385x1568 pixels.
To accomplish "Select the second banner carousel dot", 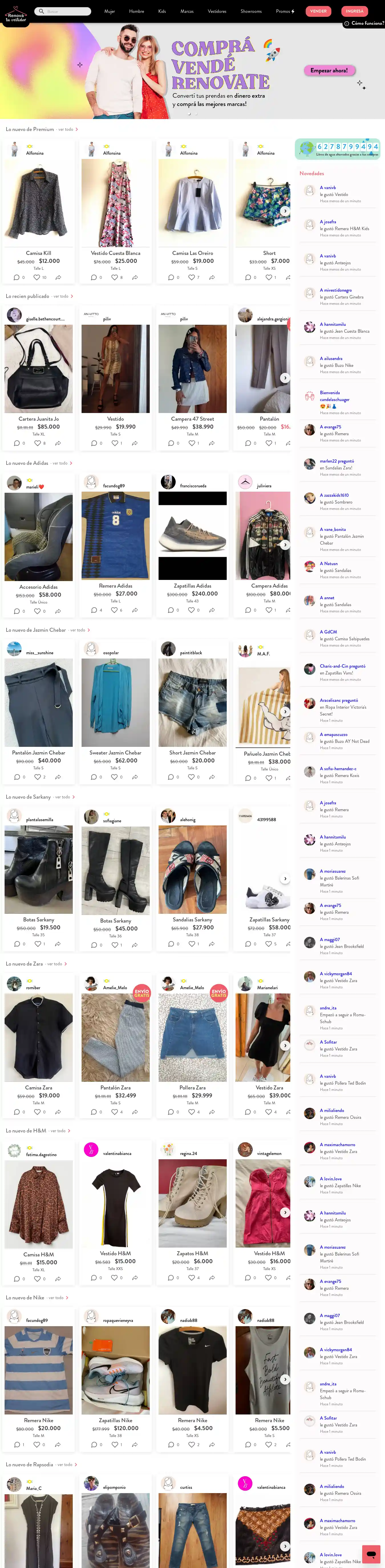I will point(196,114).
